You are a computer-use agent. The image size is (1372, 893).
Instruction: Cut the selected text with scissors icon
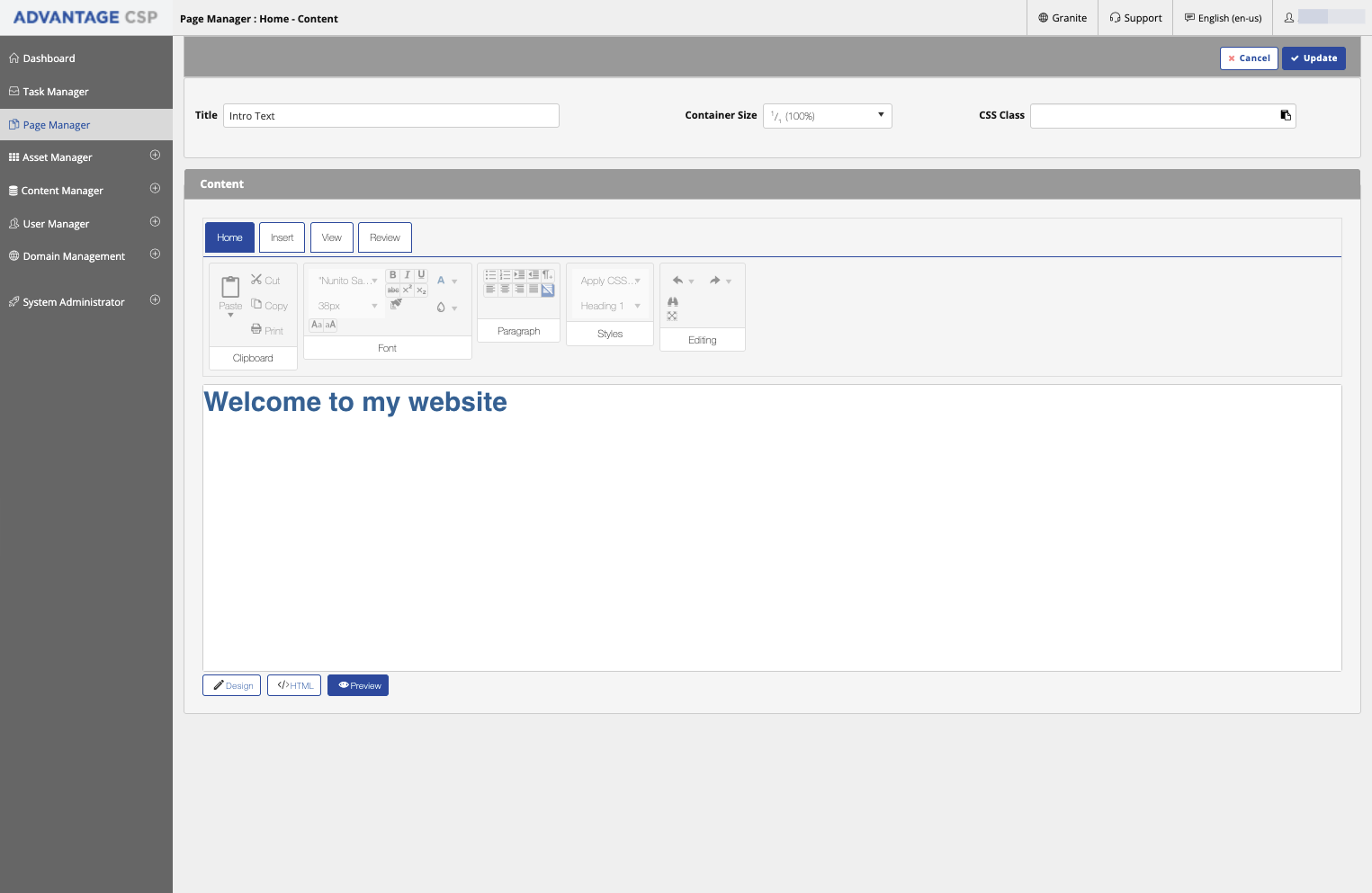pyautogui.click(x=256, y=280)
